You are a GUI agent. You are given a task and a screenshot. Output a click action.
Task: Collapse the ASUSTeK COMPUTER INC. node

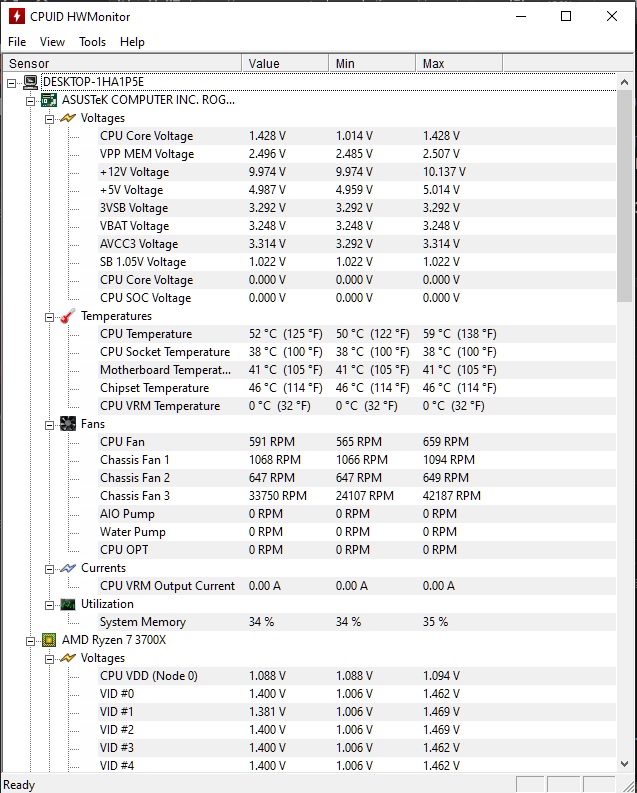pos(30,101)
